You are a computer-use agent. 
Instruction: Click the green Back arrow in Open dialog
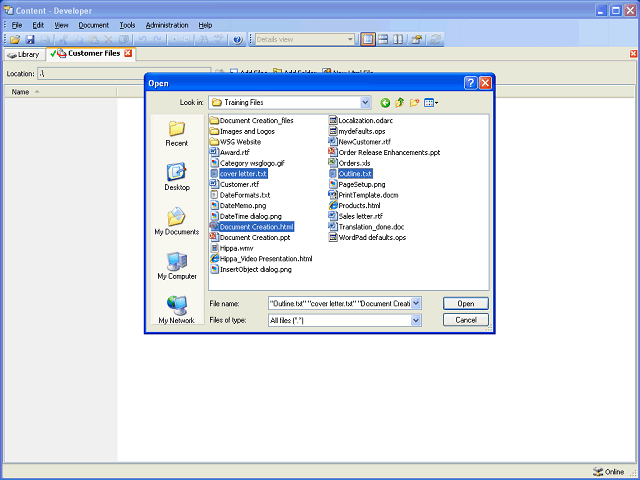(385, 103)
